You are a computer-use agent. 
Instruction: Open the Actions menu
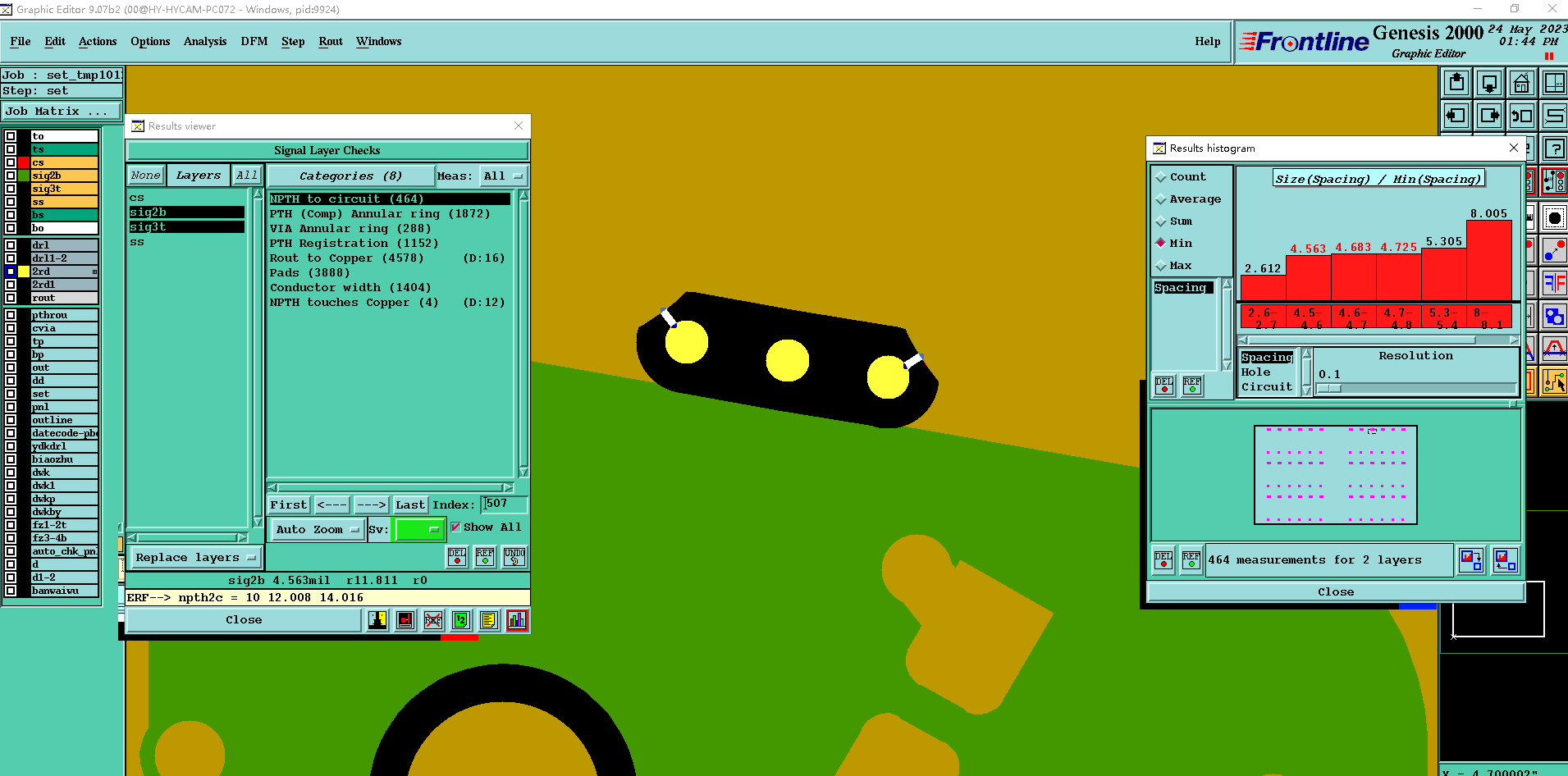click(98, 41)
